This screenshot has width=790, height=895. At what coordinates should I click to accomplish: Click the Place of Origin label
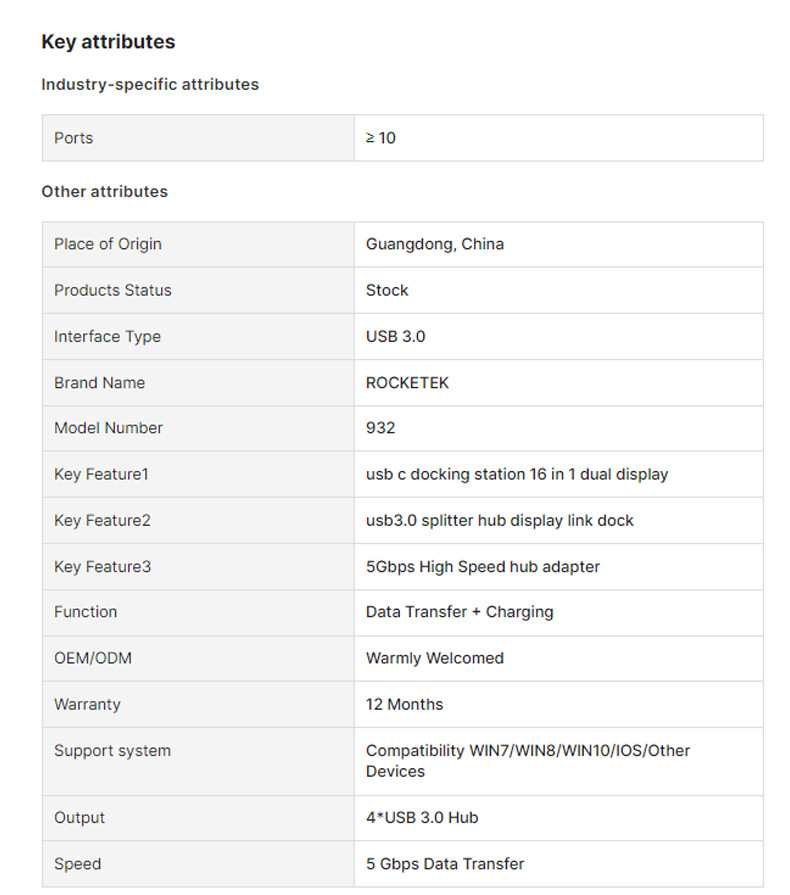[x=108, y=244]
